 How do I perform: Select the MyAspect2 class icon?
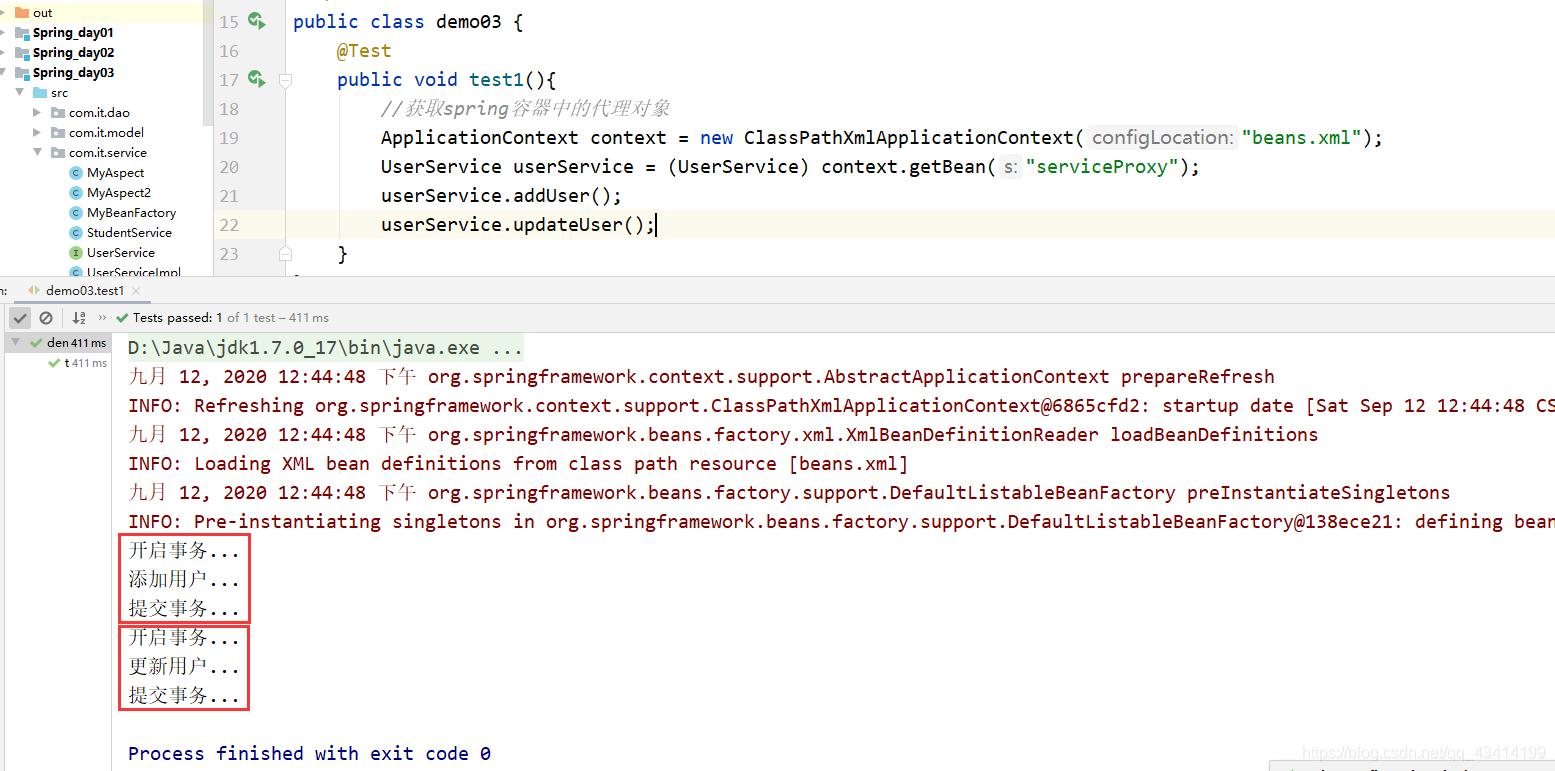[x=76, y=193]
